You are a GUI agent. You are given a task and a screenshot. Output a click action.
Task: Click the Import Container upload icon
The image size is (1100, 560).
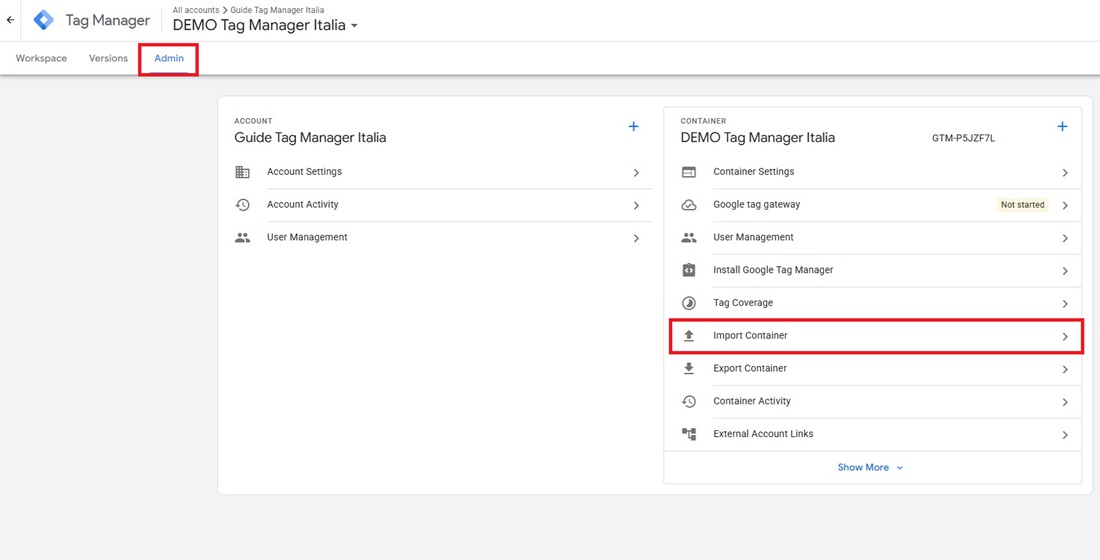coord(689,336)
